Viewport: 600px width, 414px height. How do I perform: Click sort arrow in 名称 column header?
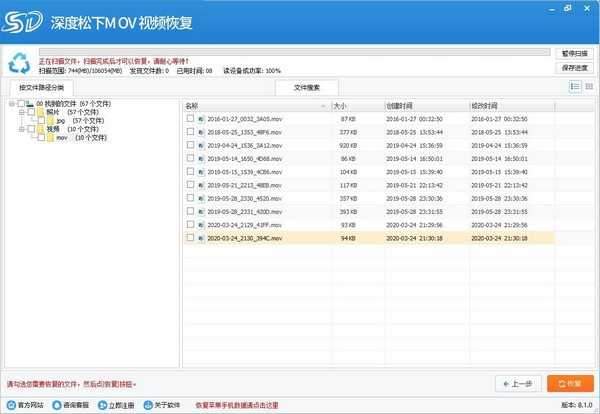(323, 106)
